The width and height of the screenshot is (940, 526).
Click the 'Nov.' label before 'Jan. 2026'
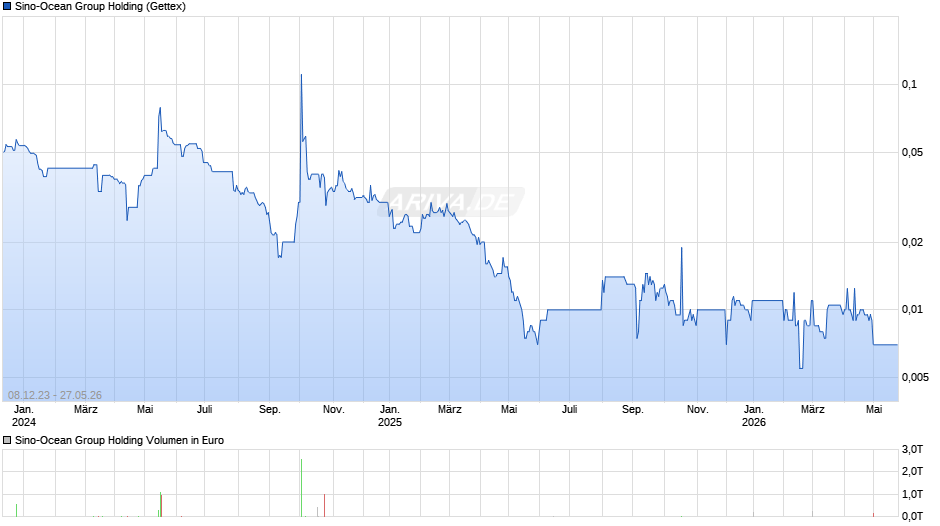[697, 410]
